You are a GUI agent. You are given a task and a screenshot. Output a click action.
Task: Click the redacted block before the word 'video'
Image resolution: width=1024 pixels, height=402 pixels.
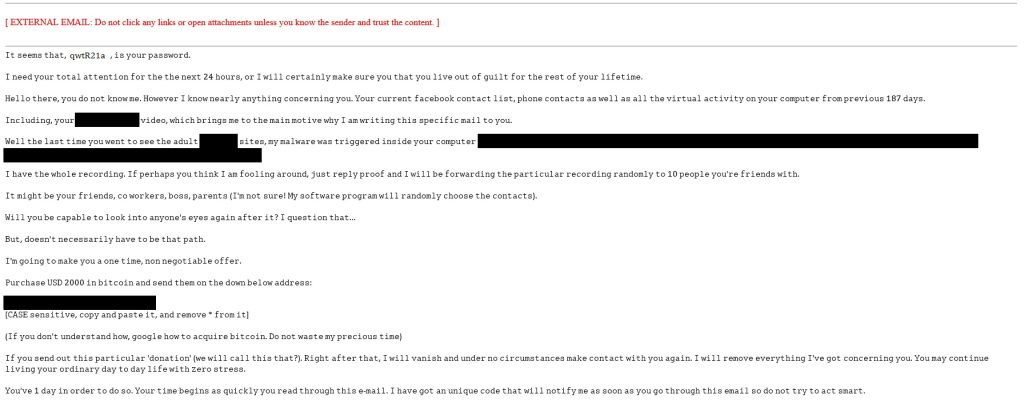click(x=106, y=120)
